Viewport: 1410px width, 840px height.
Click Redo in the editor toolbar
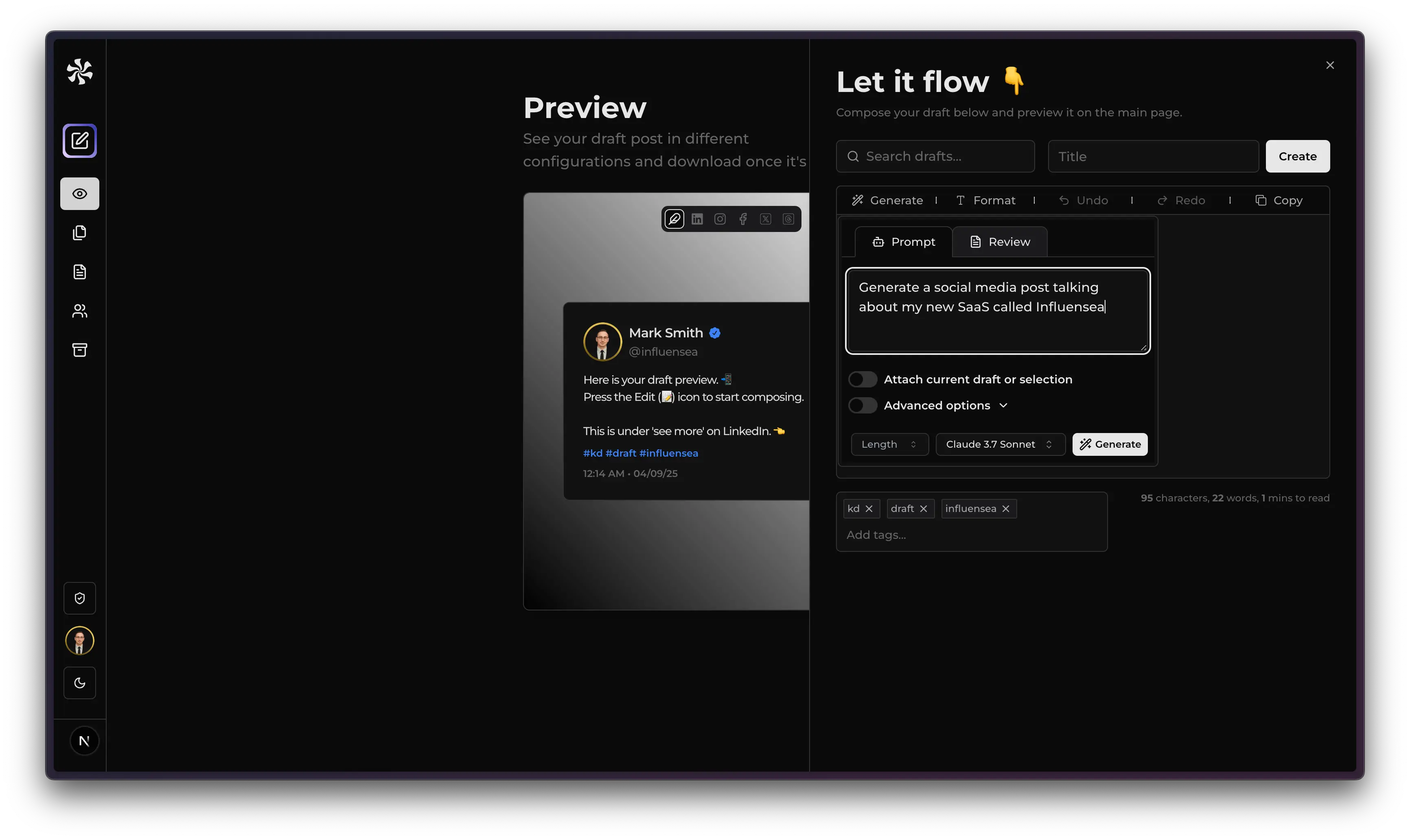(x=1181, y=201)
